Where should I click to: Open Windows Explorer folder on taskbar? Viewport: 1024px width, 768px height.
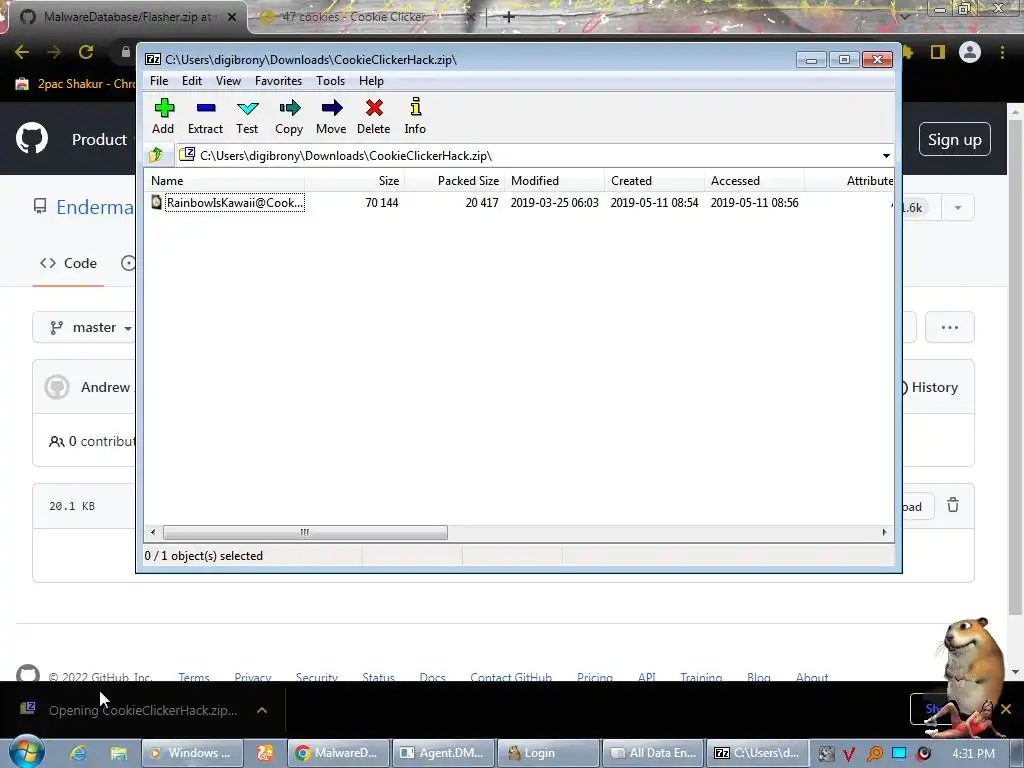click(118, 753)
